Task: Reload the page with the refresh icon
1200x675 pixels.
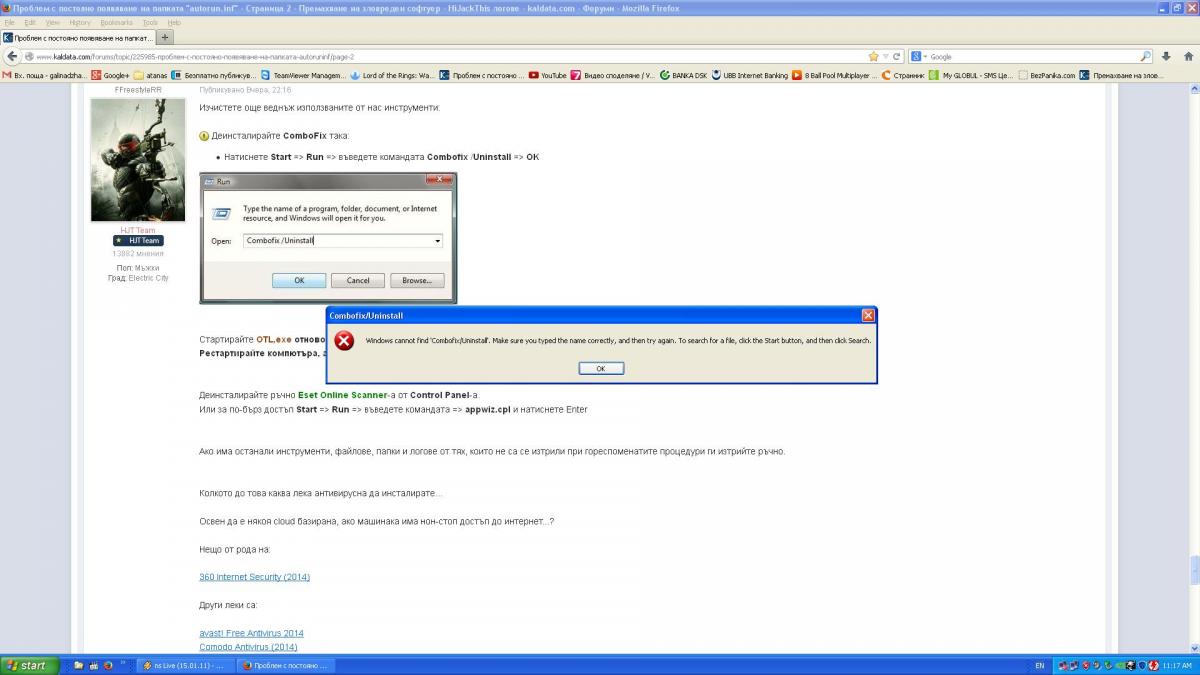Action: point(897,57)
